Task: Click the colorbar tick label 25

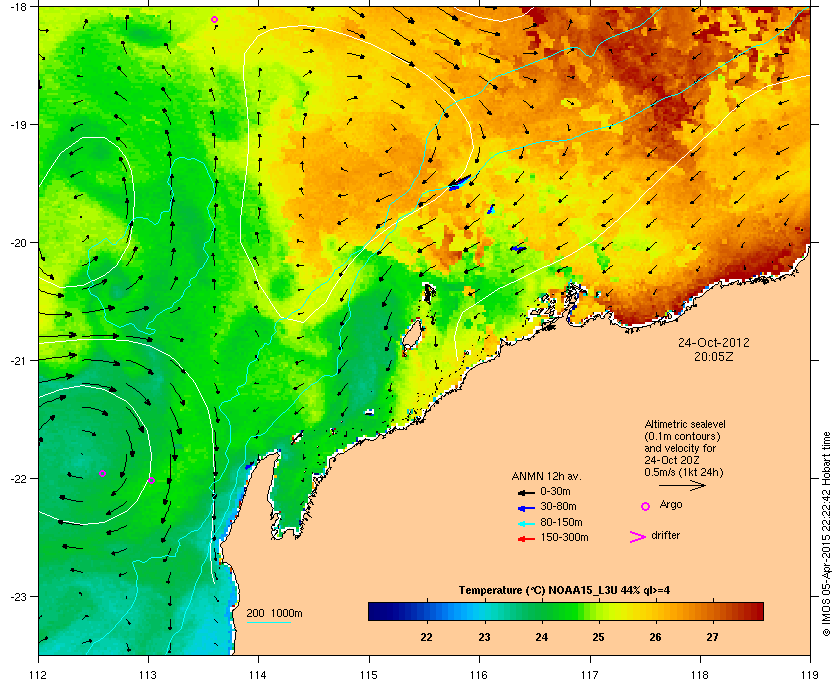Action: pos(598,637)
